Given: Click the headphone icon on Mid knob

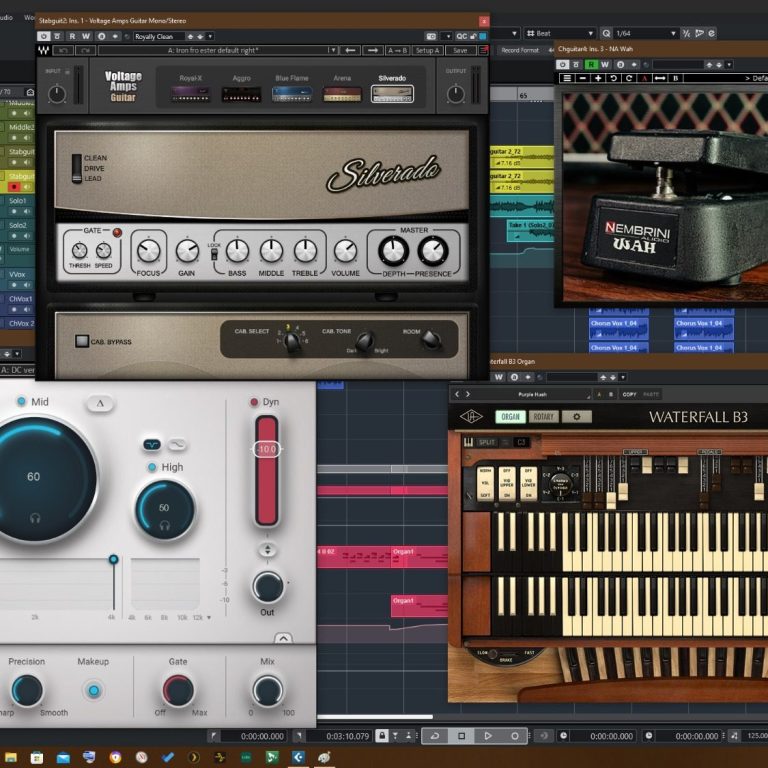Looking at the screenshot, I should [x=35, y=518].
